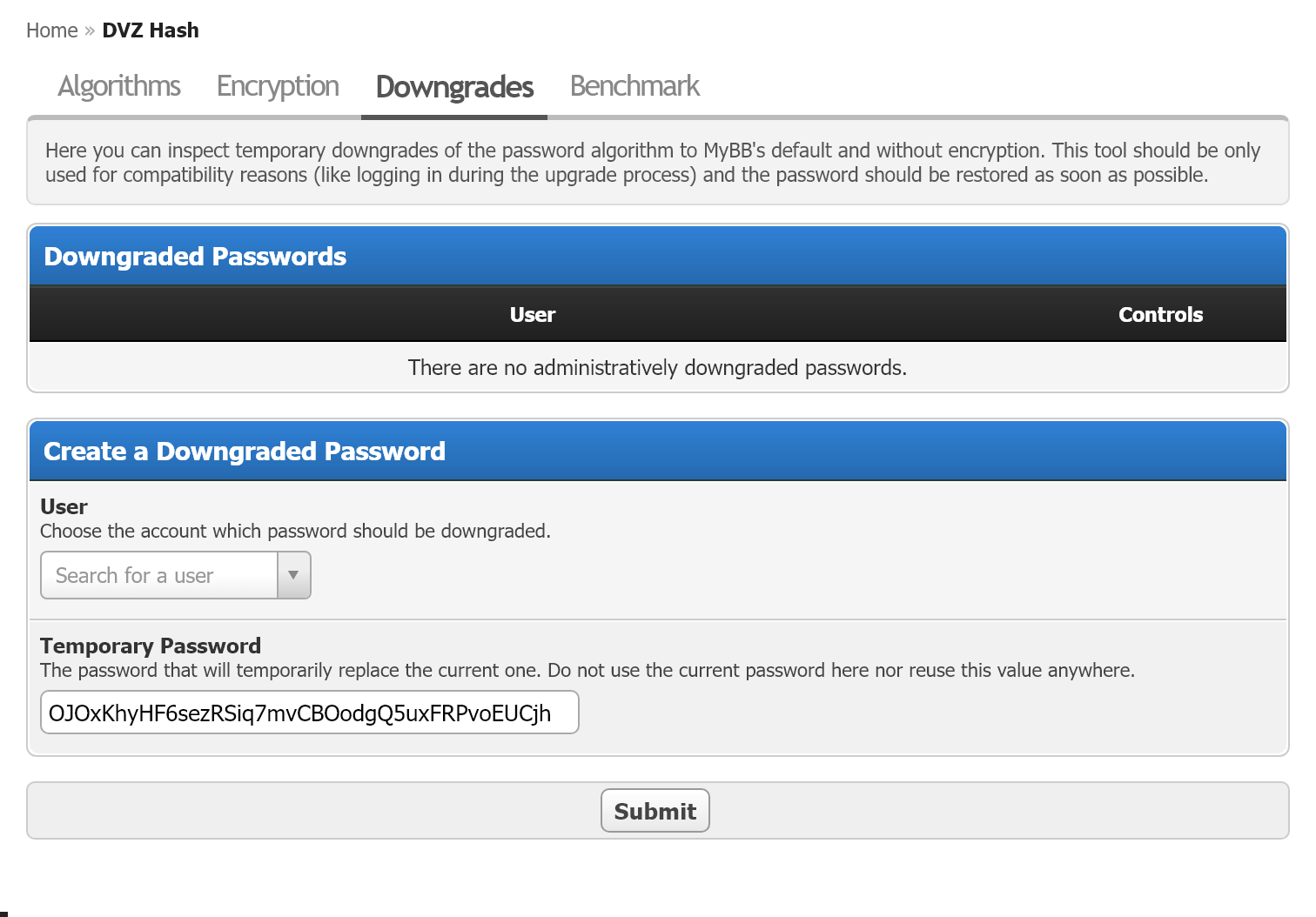
Task: Focus the Temporary Password text field
Action: pyautogui.click(x=309, y=713)
